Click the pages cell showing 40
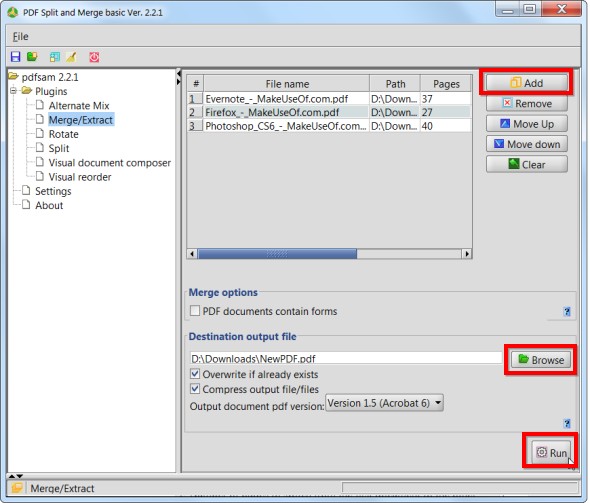Image resolution: width=590 pixels, height=503 pixels. (x=446, y=126)
